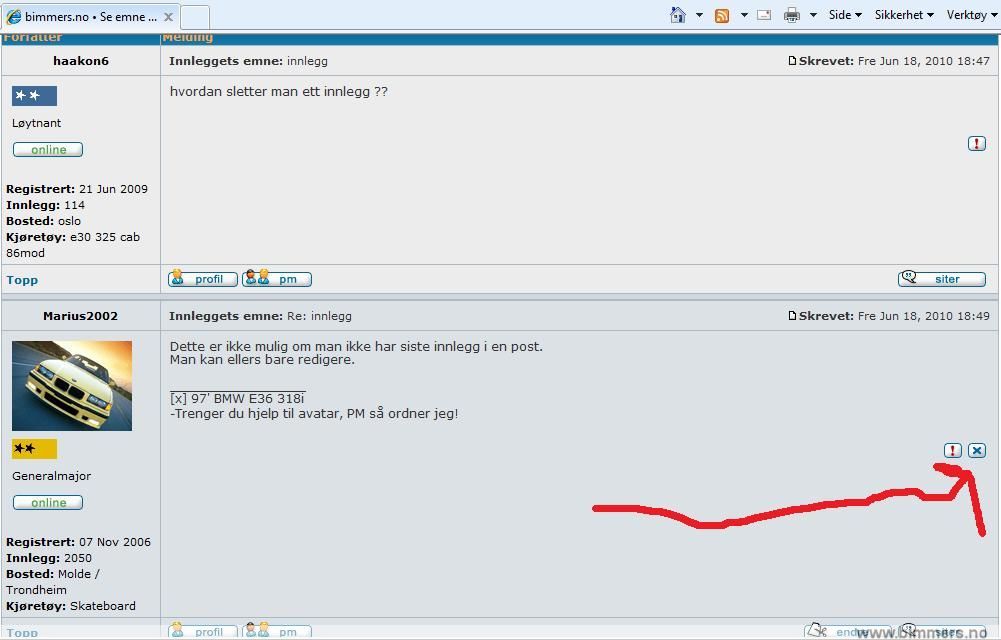This screenshot has height=640, width=1001.
Task: Report haakon6's post with the exclamation icon
Action: (x=977, y=144)
